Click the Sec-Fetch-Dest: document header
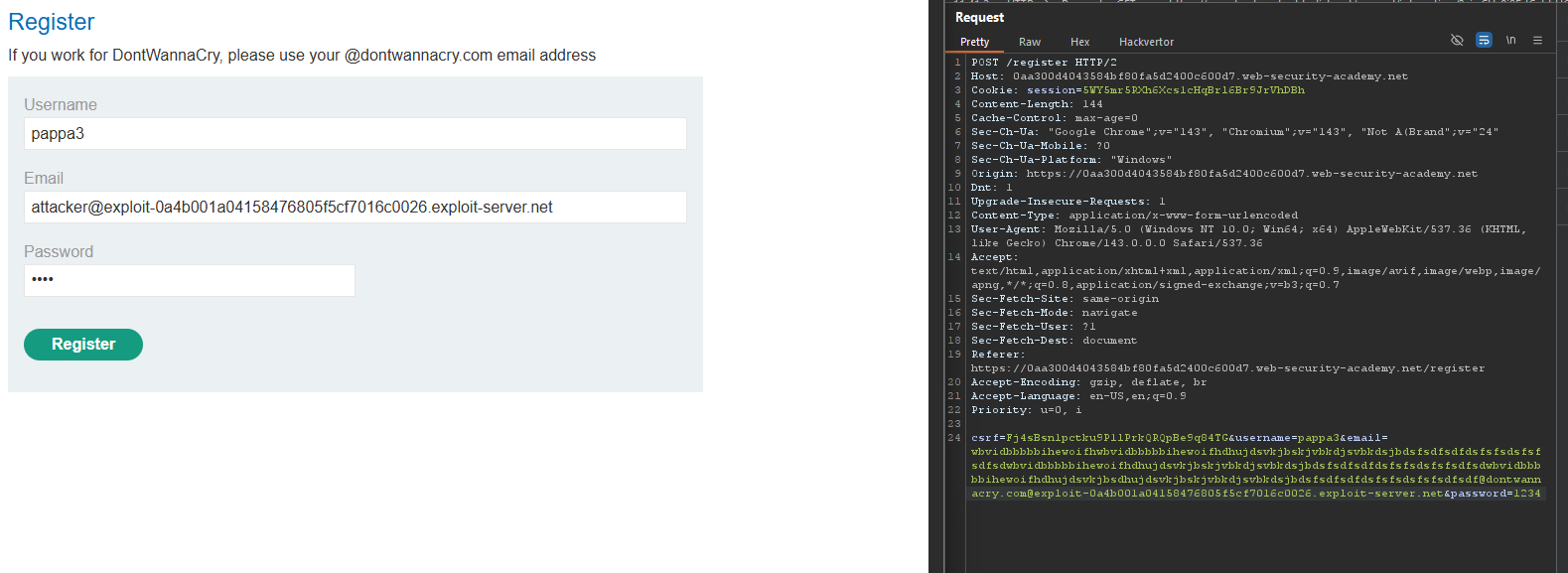 coord(1055,341)
